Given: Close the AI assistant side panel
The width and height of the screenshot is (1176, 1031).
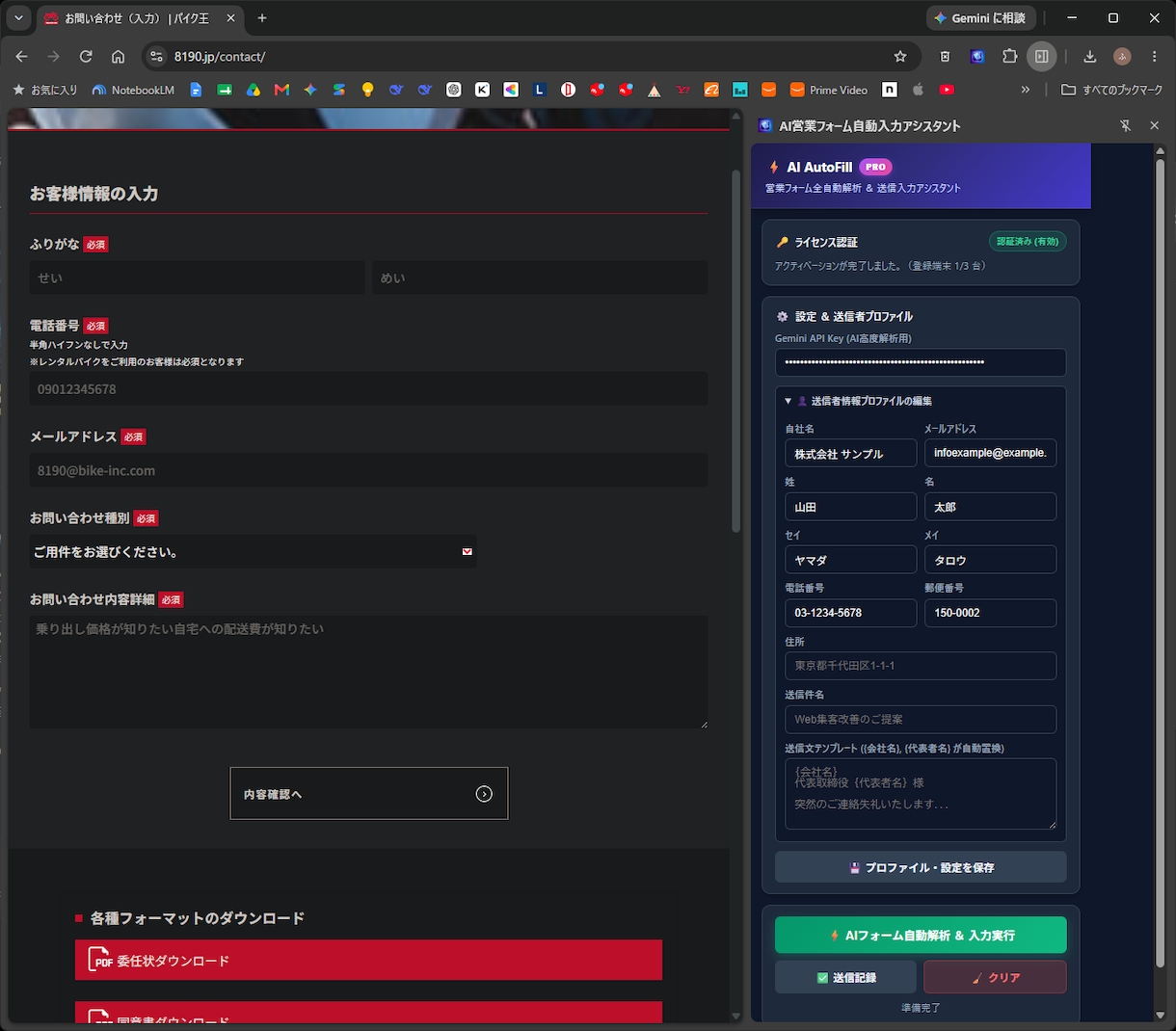Looking at the screenshot, I should 1155,126.
